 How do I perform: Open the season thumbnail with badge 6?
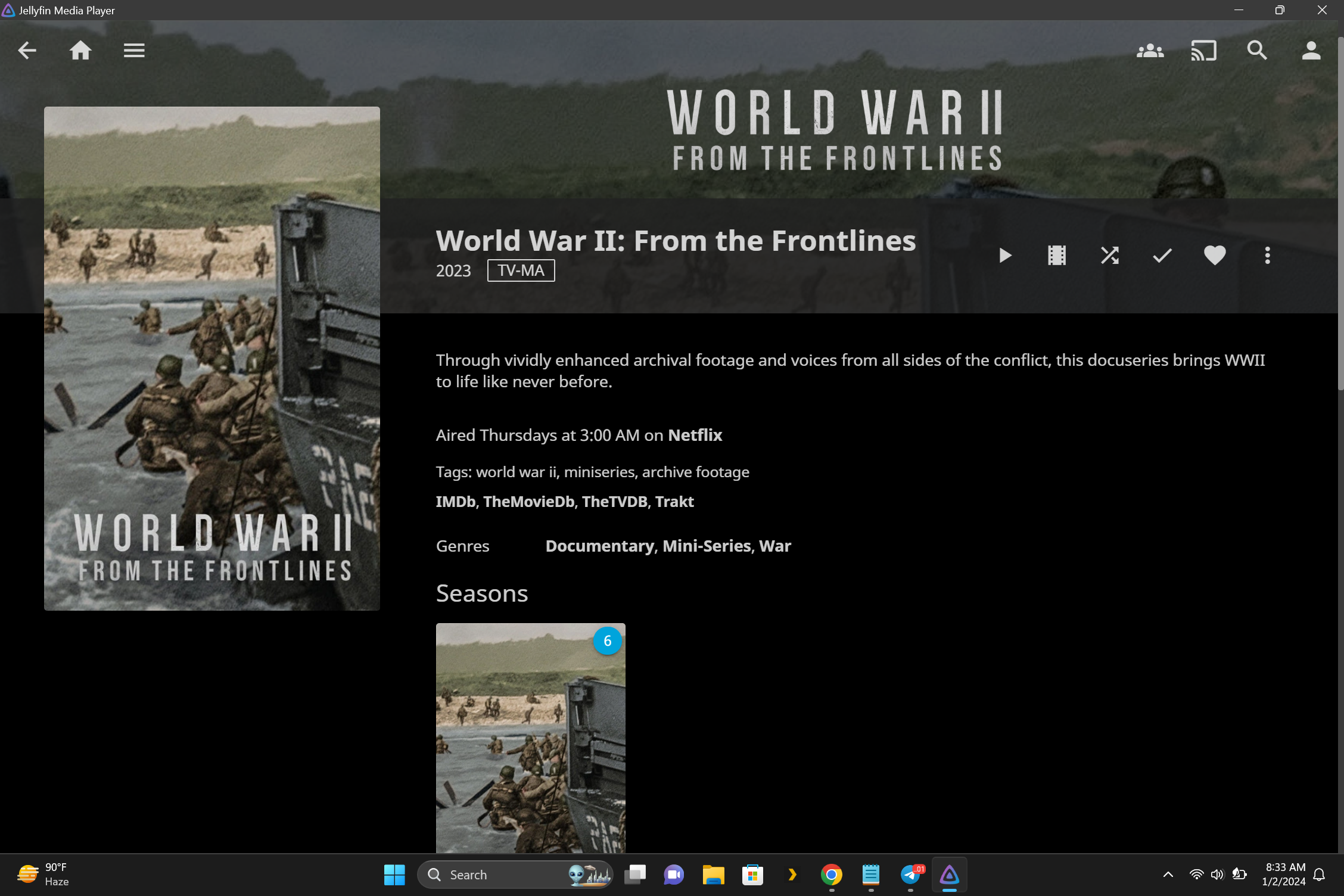click(530, 738)
